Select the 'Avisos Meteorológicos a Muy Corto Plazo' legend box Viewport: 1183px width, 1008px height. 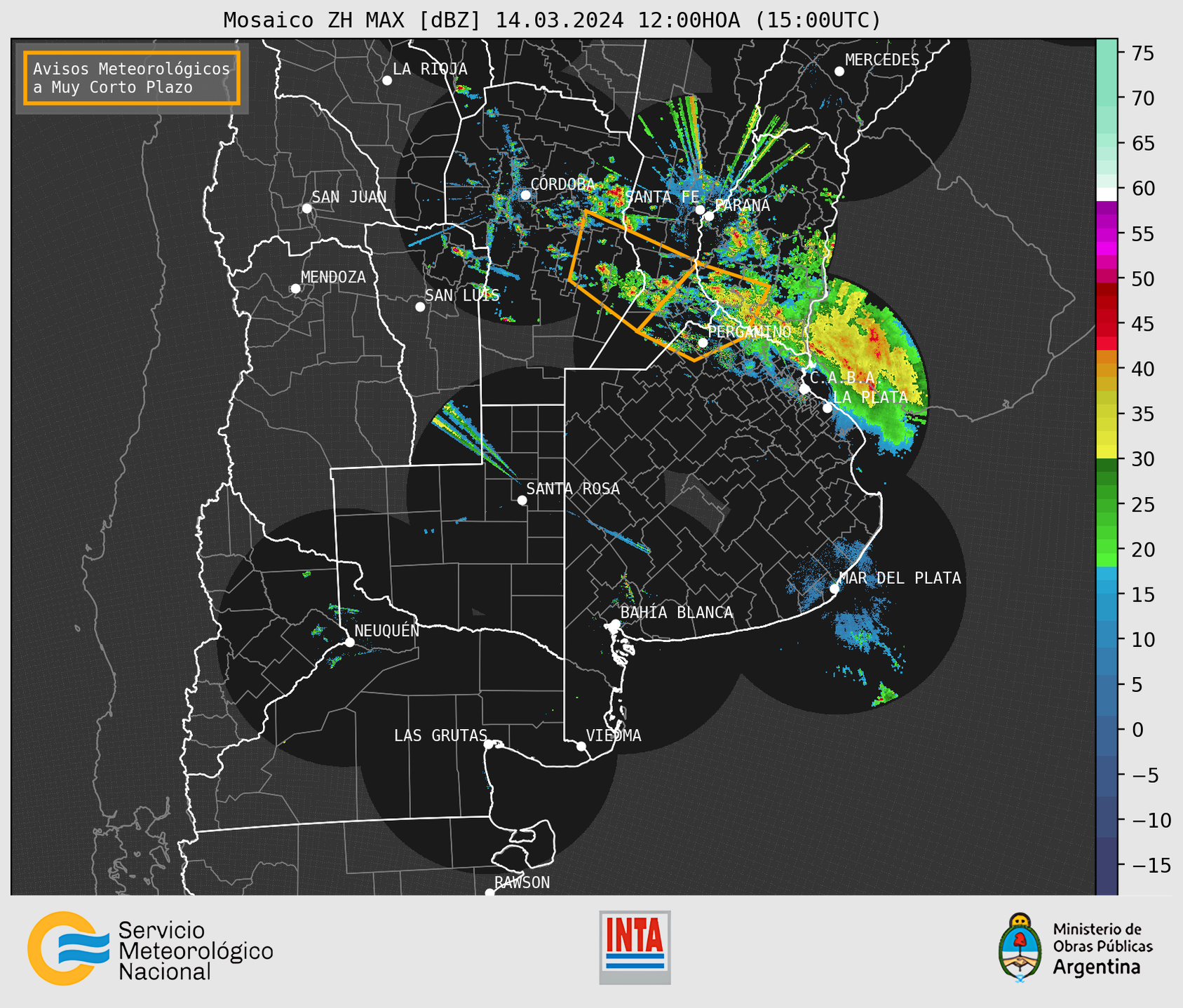pos(132,78)
